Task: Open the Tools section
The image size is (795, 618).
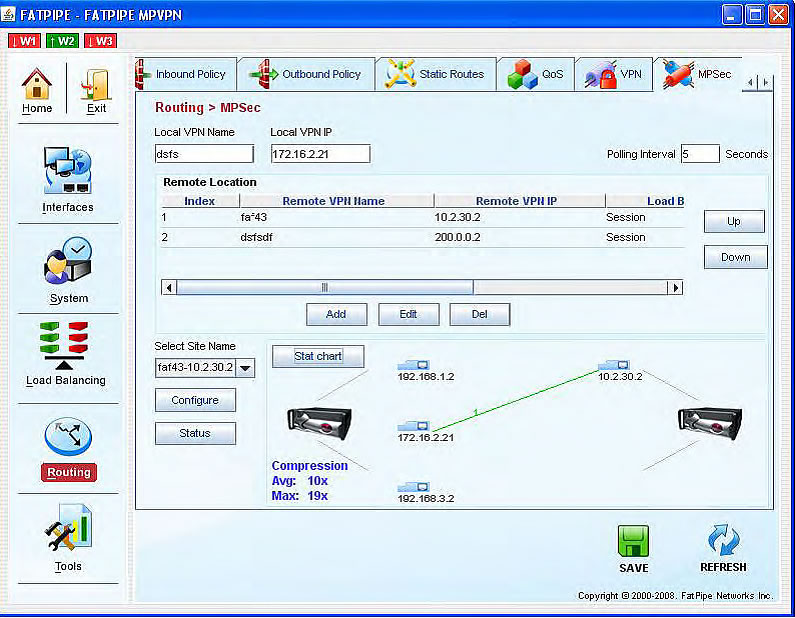Action: (68, 528)
